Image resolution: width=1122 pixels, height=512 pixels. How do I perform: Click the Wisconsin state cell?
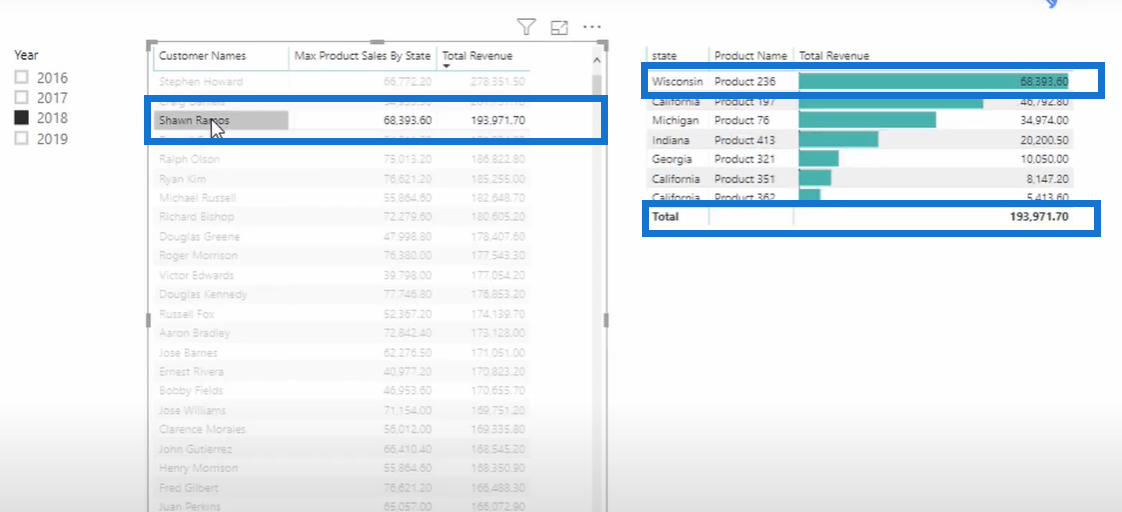pos(677,82)
